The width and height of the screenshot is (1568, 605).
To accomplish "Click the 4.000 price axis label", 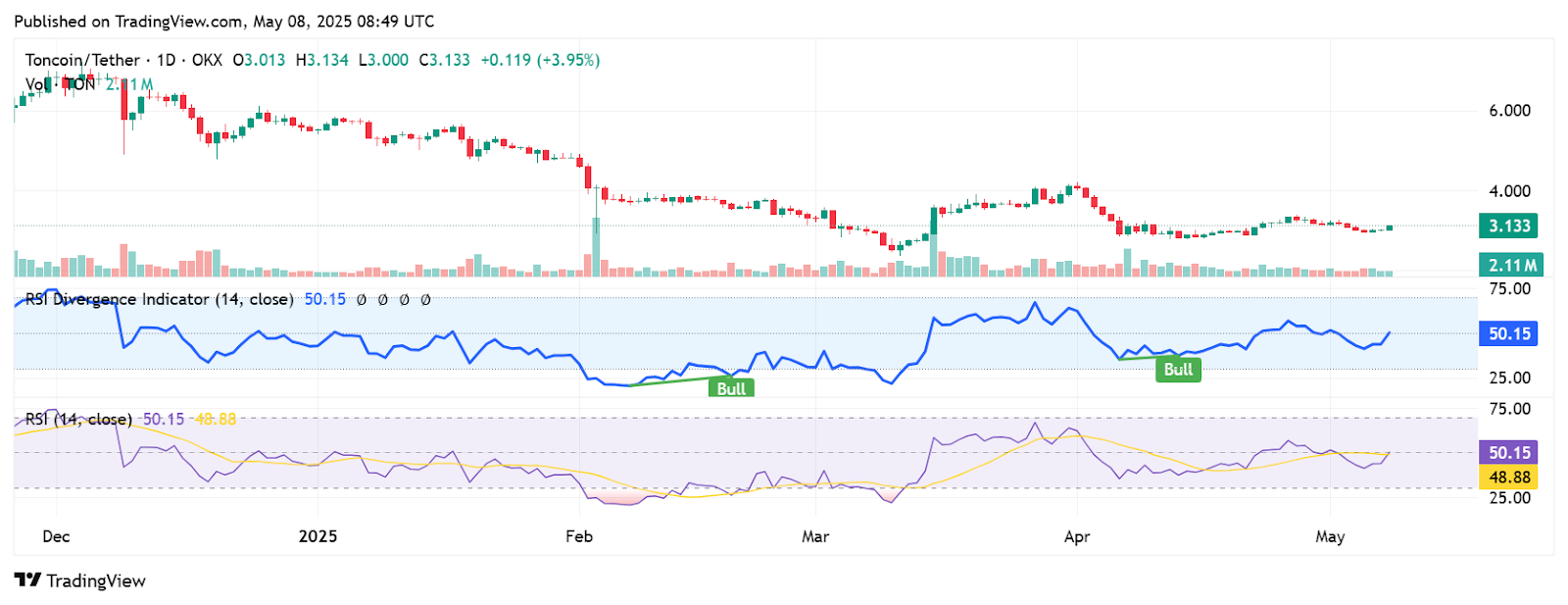I will click(1509, 191).
